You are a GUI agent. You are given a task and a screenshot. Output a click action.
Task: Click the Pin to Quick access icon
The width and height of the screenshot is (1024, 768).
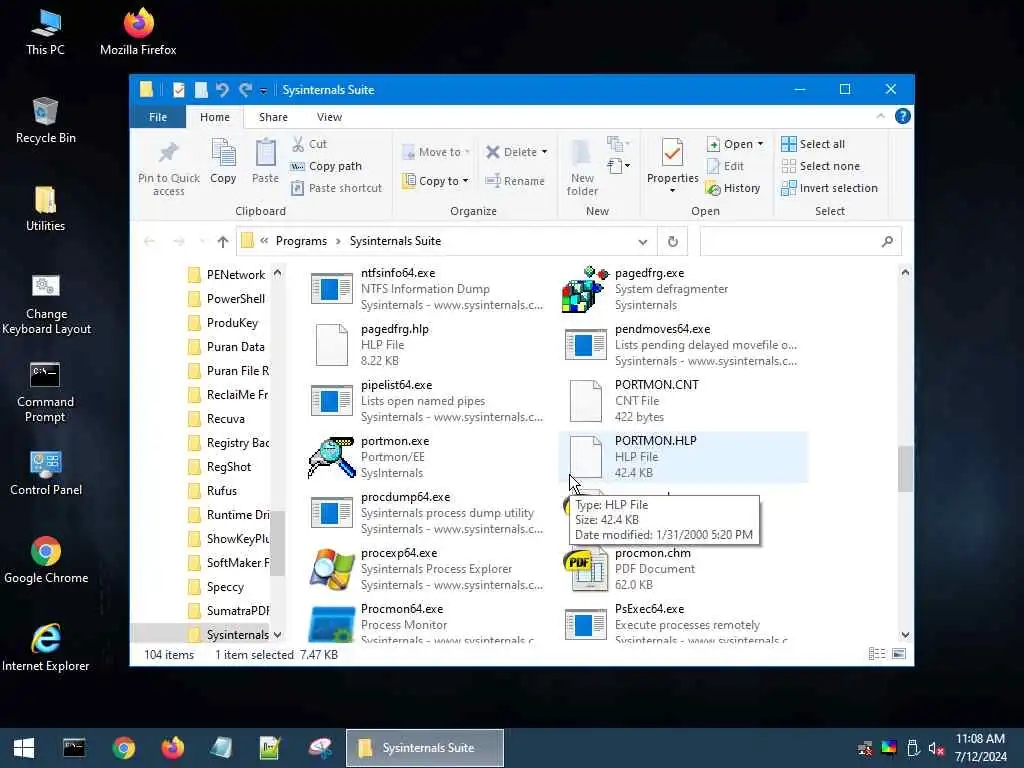[168, 153]
